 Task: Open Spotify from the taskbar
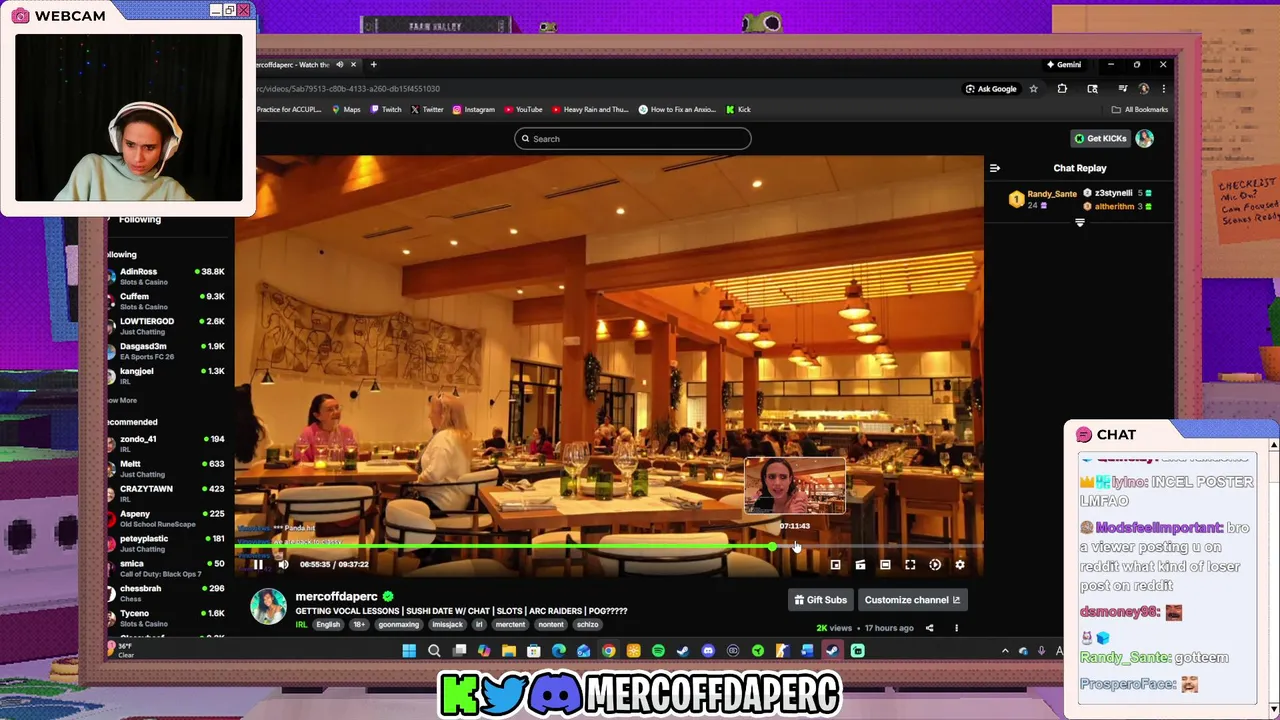[x=658, y=651]
